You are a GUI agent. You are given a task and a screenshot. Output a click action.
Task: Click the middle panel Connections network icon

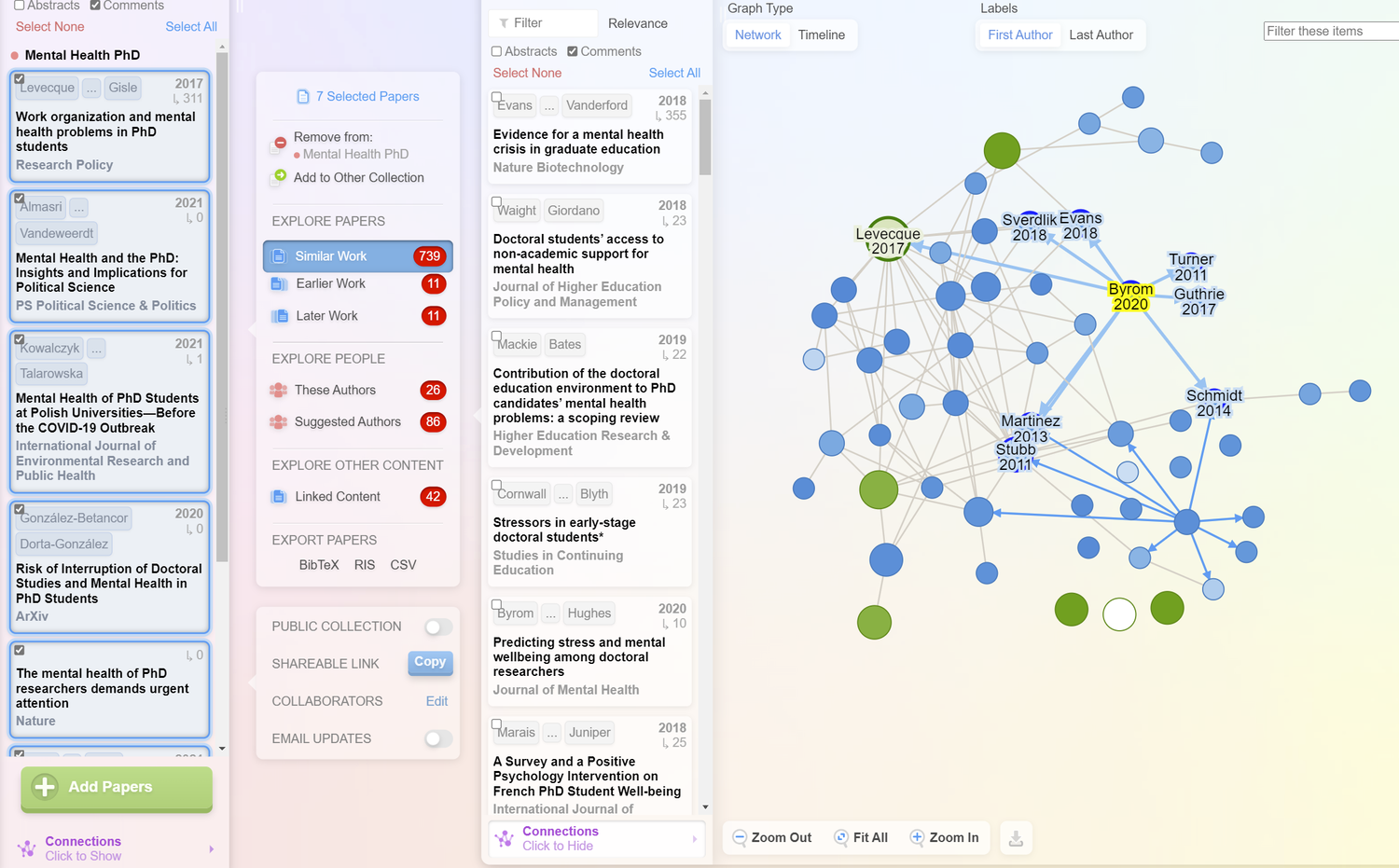click(505, 838)
